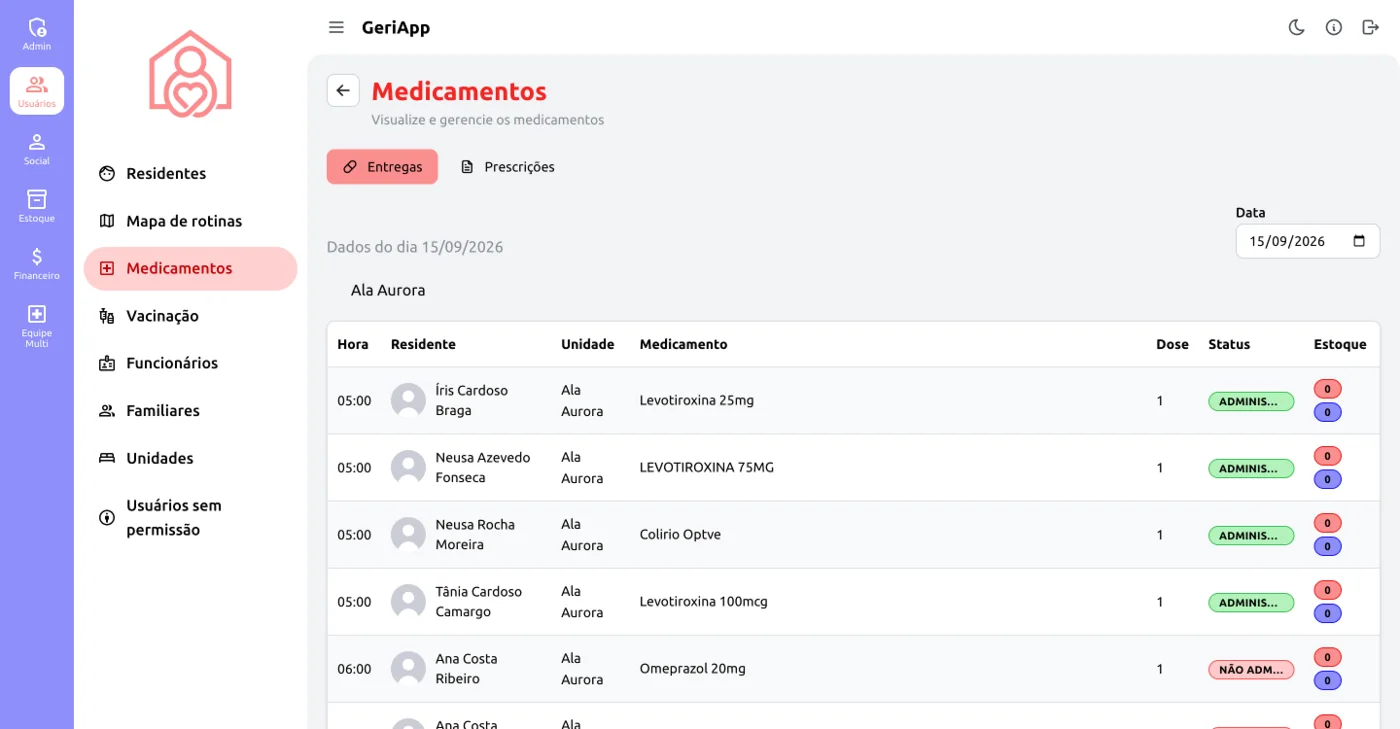The image size is (1400, 729).
Task: Switch to dark mode via the moon icon
Action: [1297, 28]
